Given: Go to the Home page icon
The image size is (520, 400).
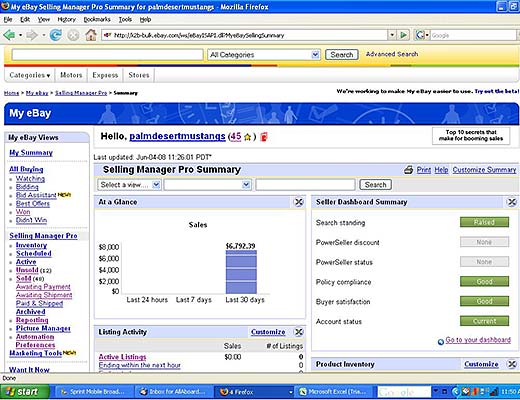Looking at the screenshot, I should (x=91, y=35).
